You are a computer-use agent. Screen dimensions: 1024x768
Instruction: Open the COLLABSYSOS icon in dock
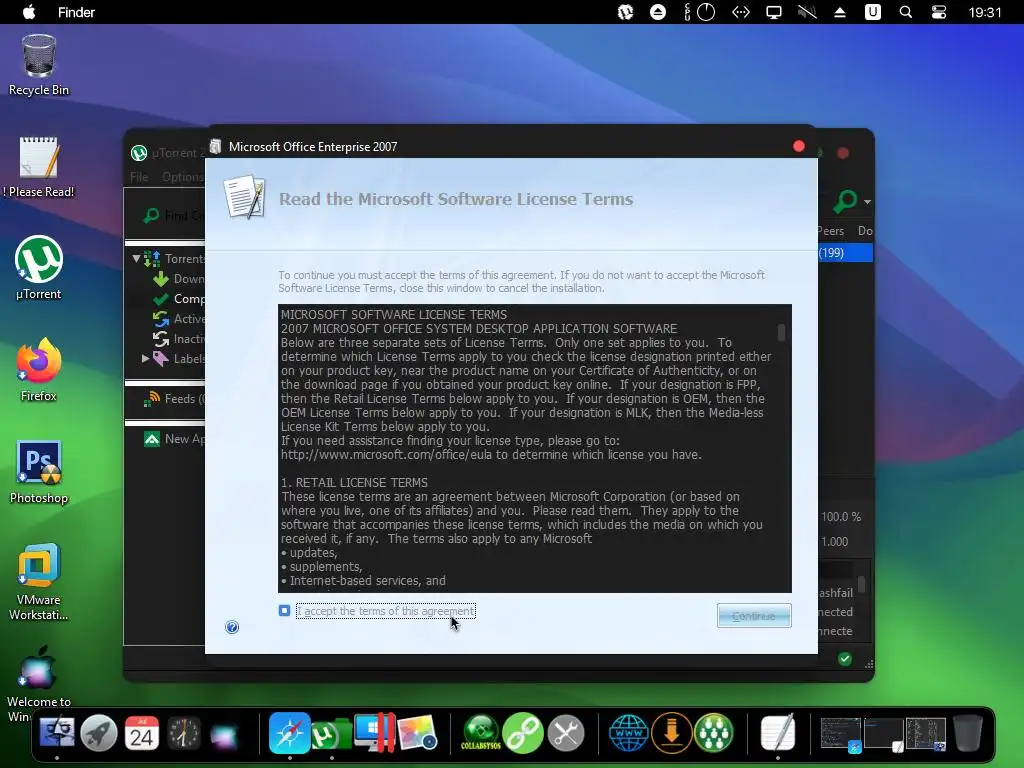coord(481,733)
